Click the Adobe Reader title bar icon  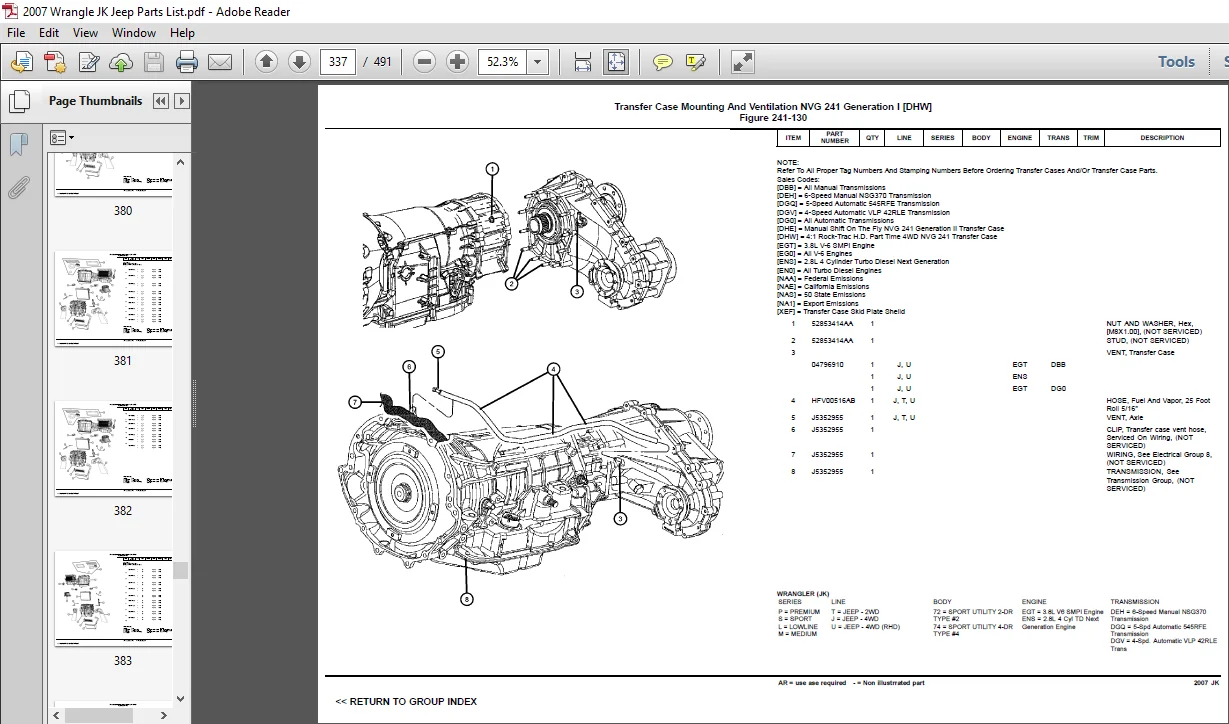(x=12, y=11)
